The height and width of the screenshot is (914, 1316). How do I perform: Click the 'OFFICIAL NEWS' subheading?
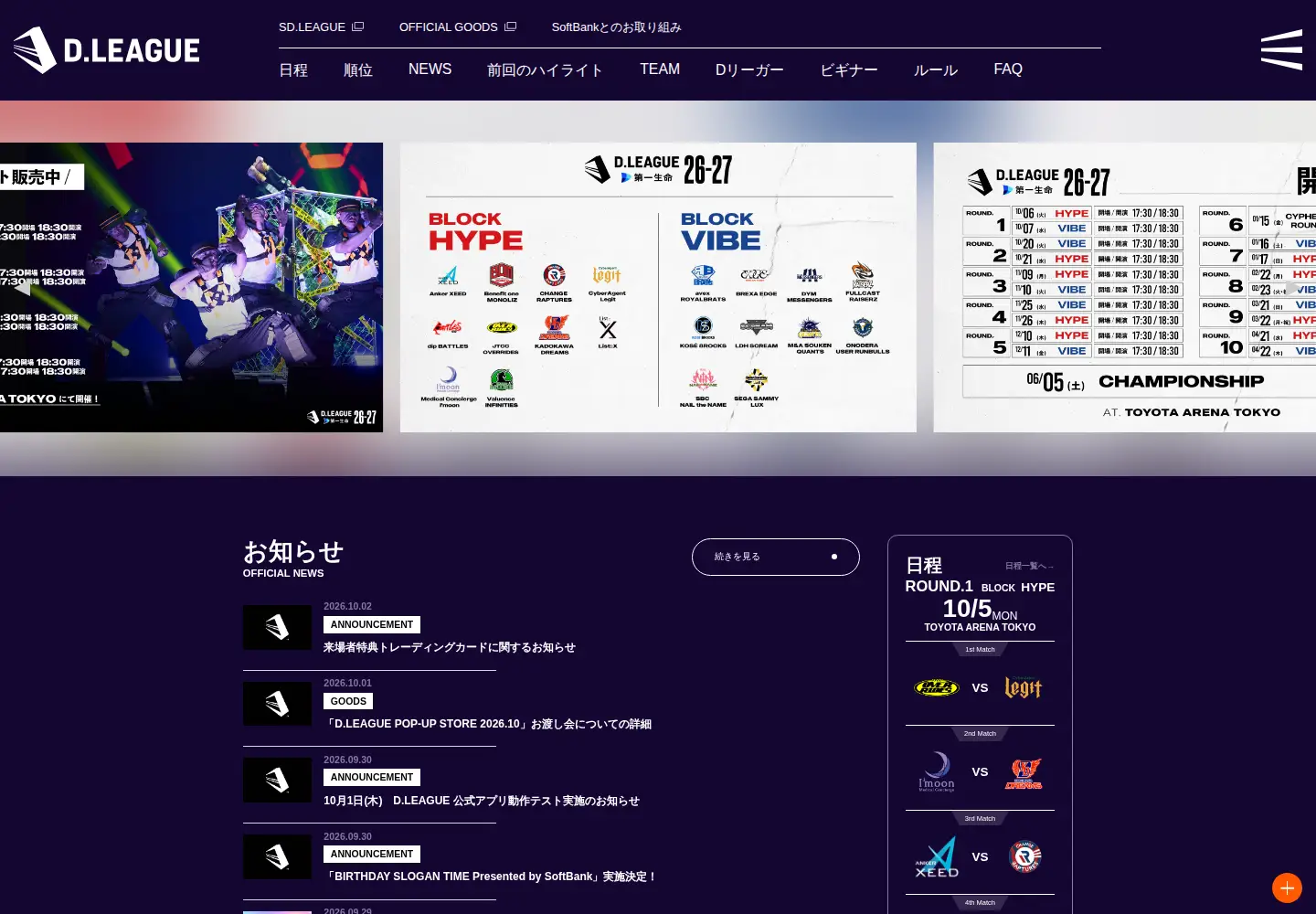pos(283,573)
